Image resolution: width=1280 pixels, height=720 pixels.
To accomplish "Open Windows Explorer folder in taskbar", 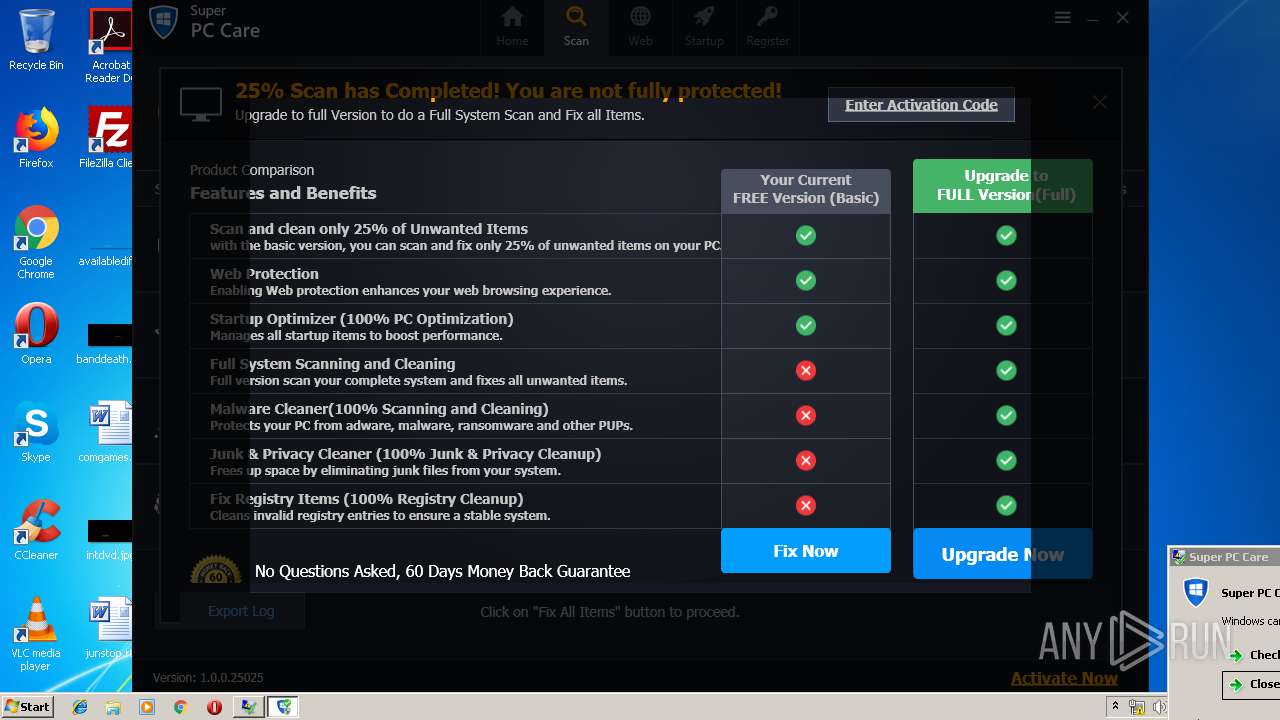I will point(113,707).
